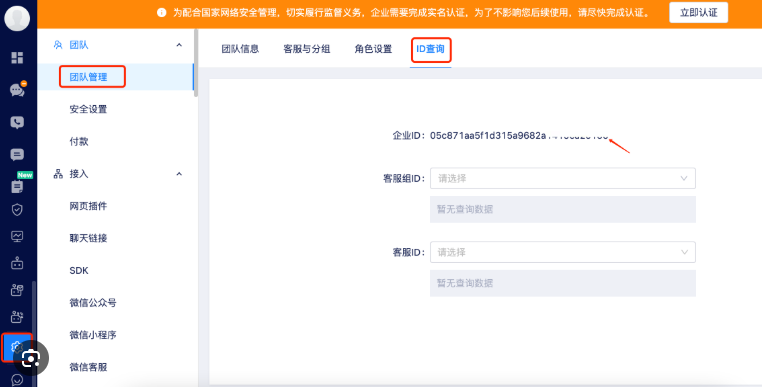The height and width of the screenshot is (387, 762).
Task: Open the phone call bubble icon
Action: pyautogui.click(x=17, y=123)
